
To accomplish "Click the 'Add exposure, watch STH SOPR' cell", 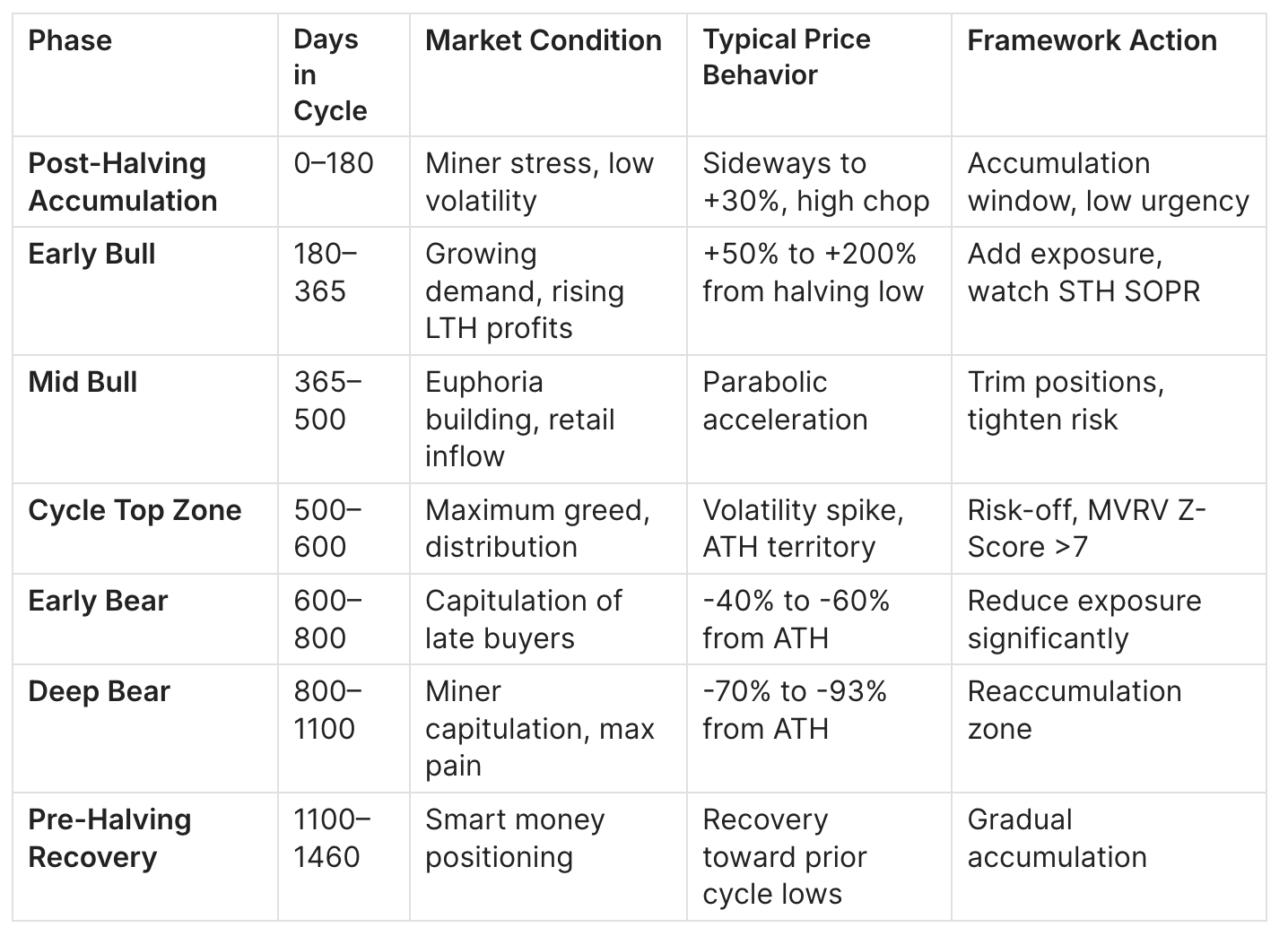I will [x=1083, y=273].
